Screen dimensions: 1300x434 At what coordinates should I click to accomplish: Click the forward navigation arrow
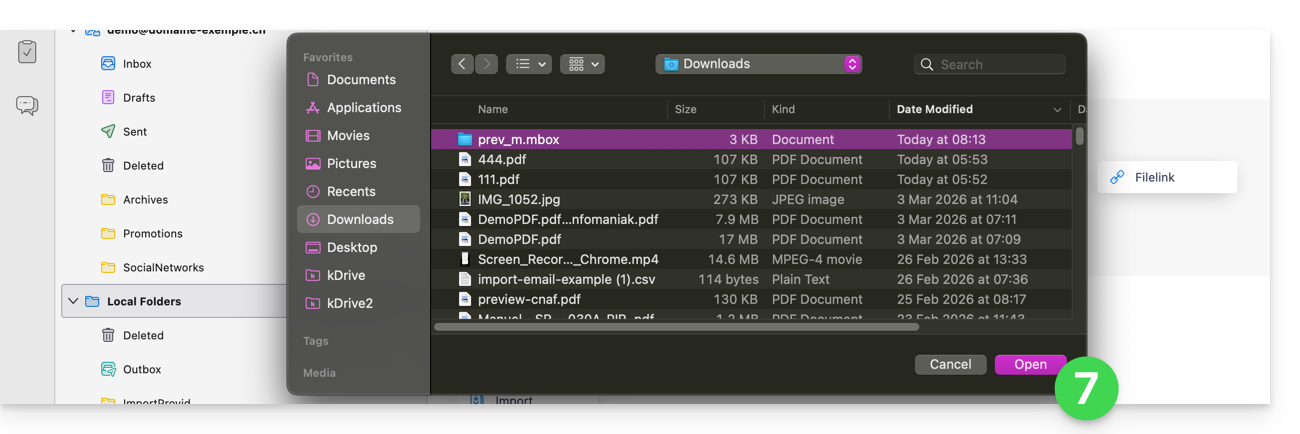point(486,64)
